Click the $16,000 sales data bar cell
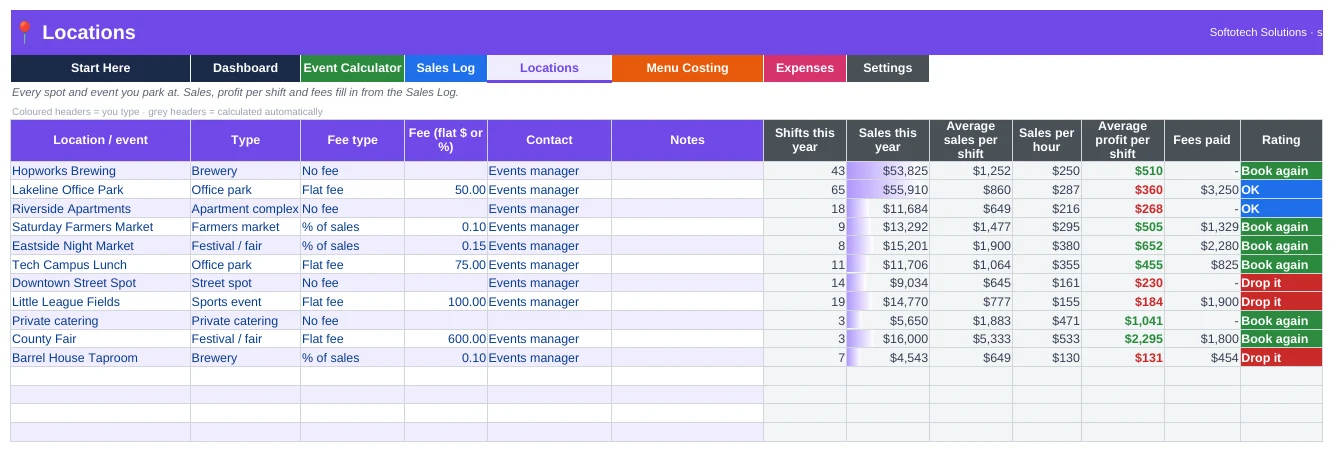The width and height of the screenshot is (1333, 452). (887, 339)
